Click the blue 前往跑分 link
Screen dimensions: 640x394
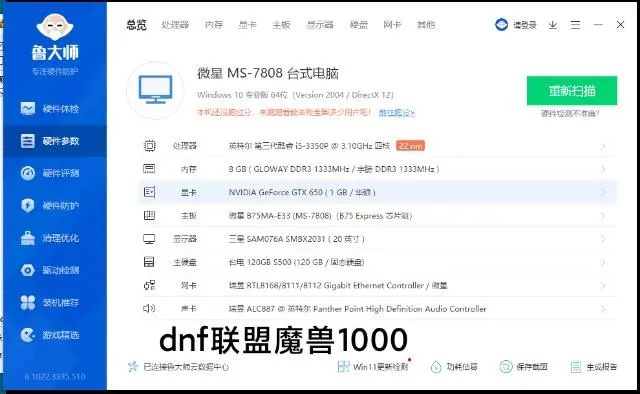[397, 112]
